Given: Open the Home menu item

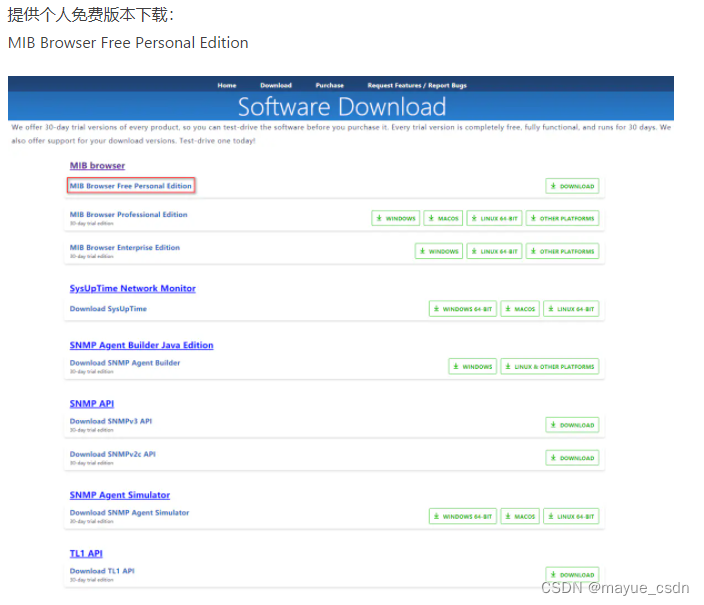Looking at the screenshot, I should click(227, 85).
